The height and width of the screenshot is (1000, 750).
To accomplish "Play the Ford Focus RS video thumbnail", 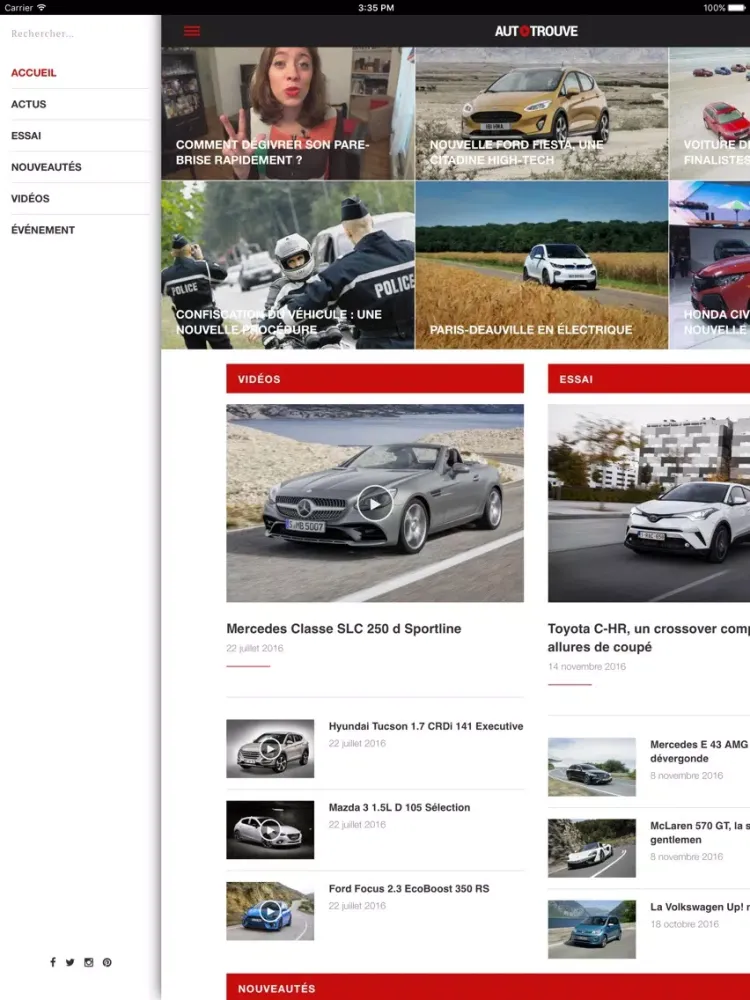I will 270,911.
